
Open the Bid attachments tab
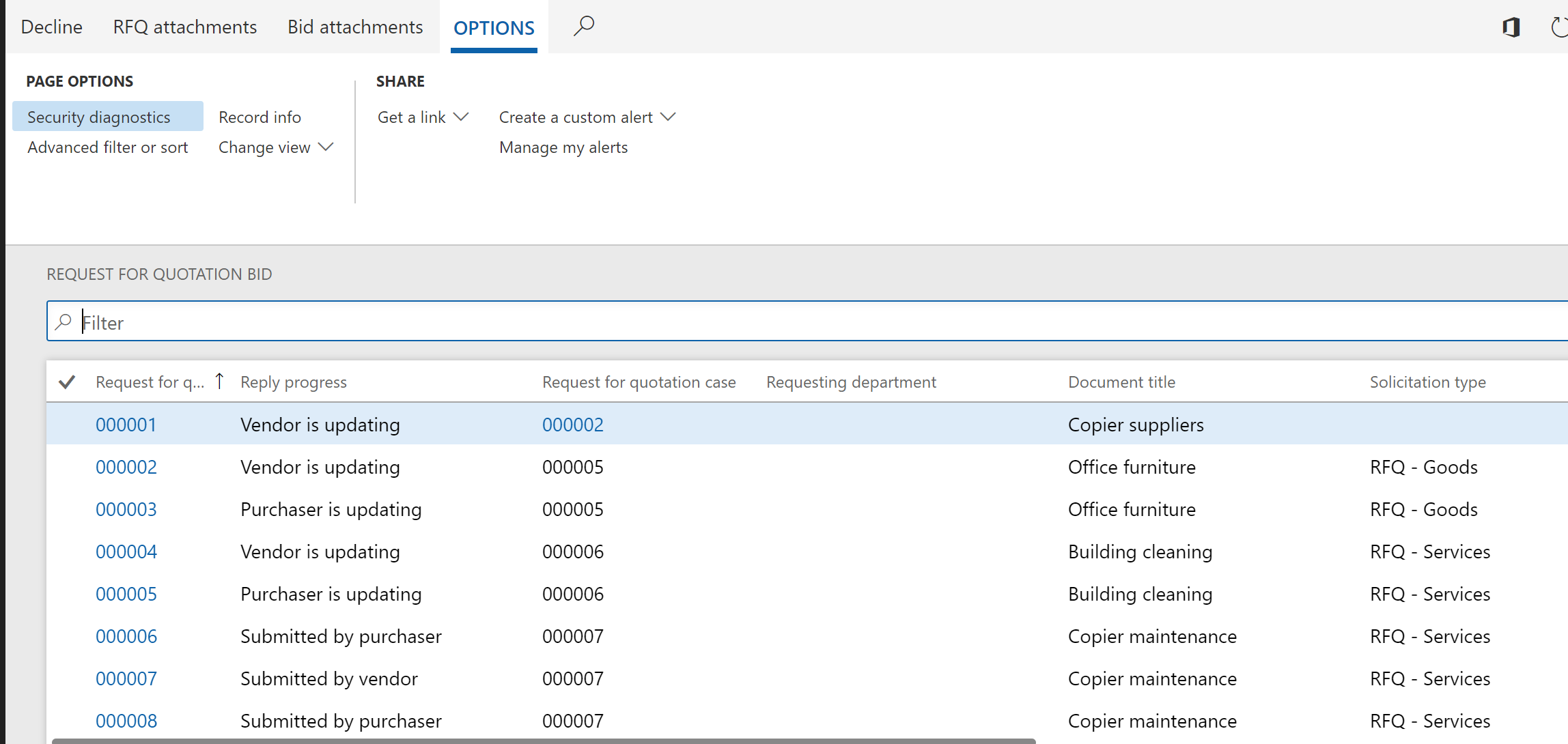click(355, 27)
